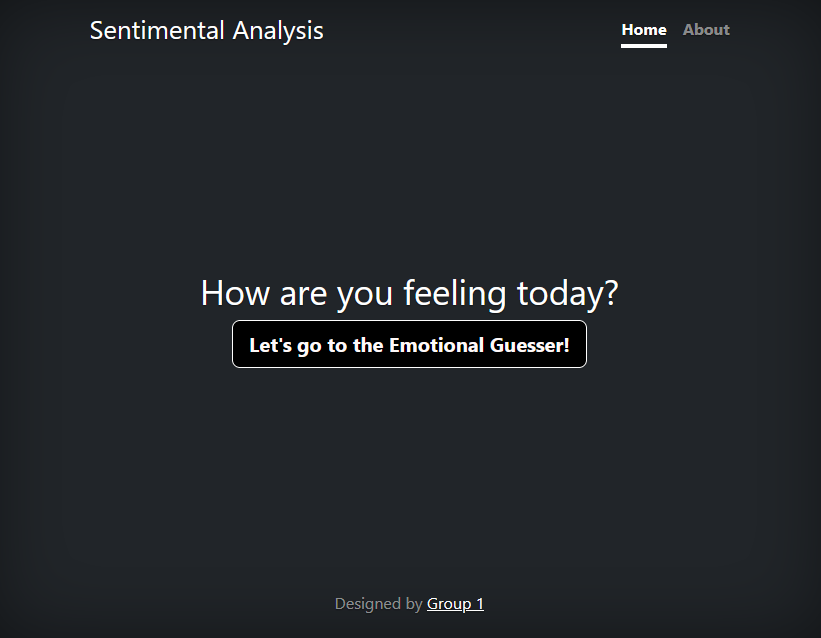Select Home in the top navigation bar
The image size is (821, 638).
(643, 29)
